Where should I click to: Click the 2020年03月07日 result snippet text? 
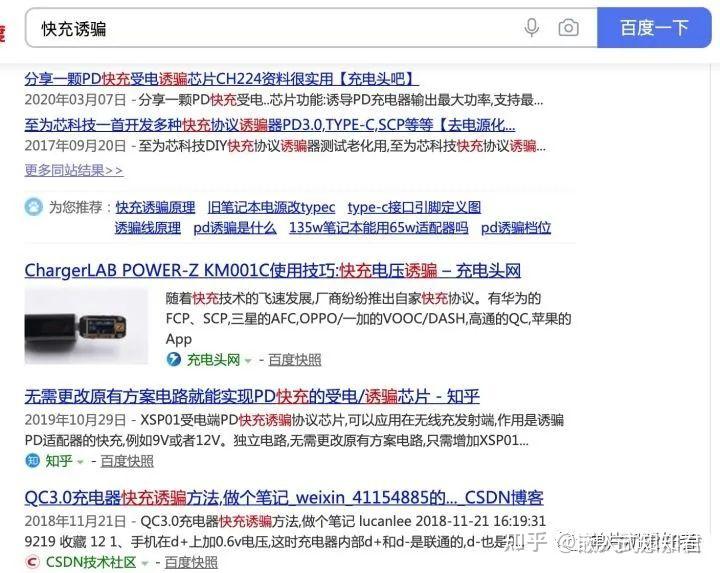click(x=284, y=100)
